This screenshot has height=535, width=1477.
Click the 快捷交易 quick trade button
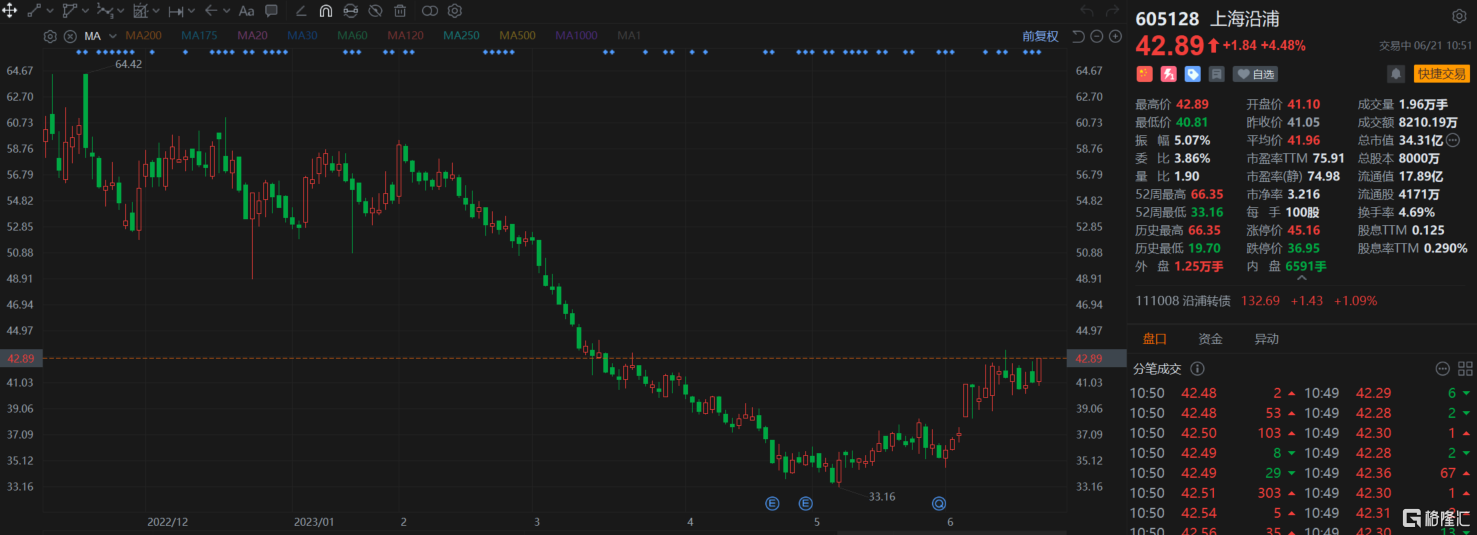click(x=1441, y=74)
